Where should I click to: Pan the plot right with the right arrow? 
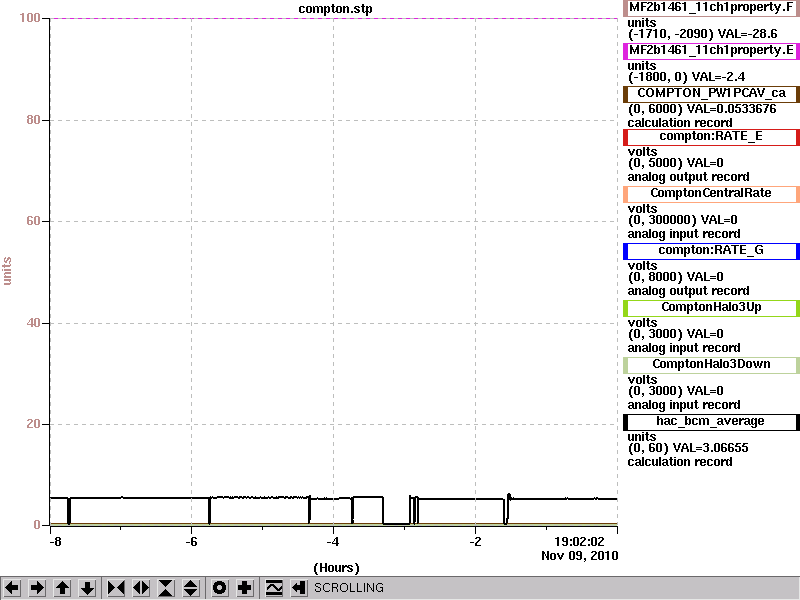(x=37, y=588)
